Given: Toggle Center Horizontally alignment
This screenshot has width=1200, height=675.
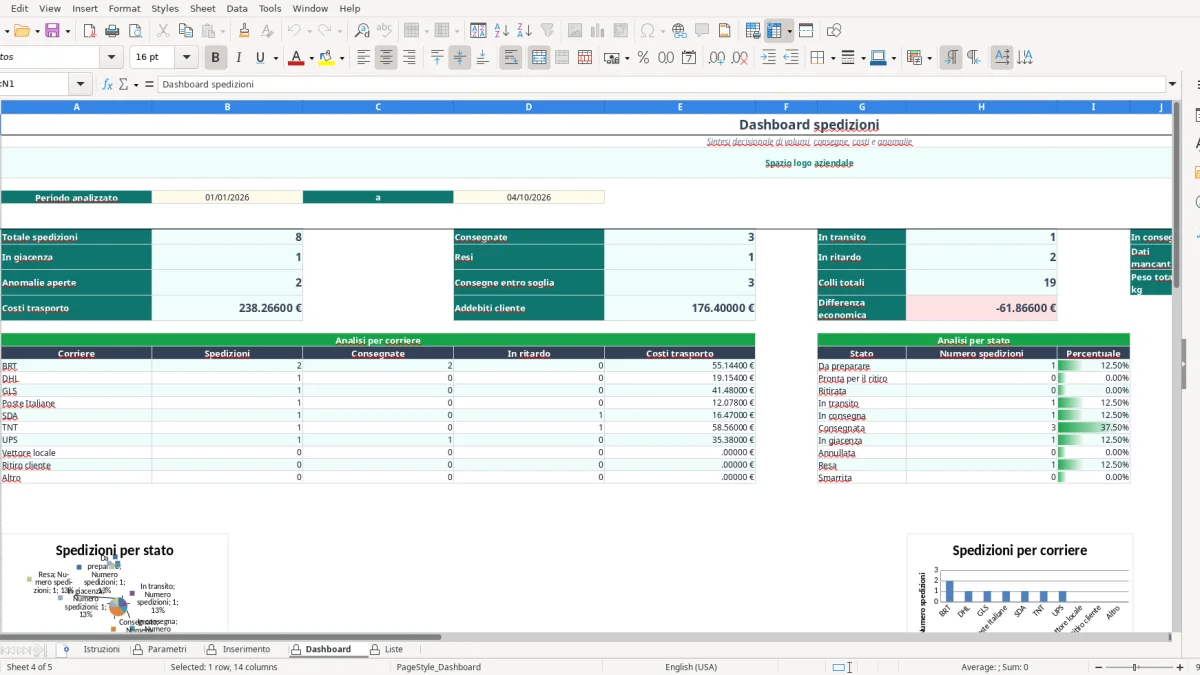Looking at the screenshot, I should tap(386, 58).
